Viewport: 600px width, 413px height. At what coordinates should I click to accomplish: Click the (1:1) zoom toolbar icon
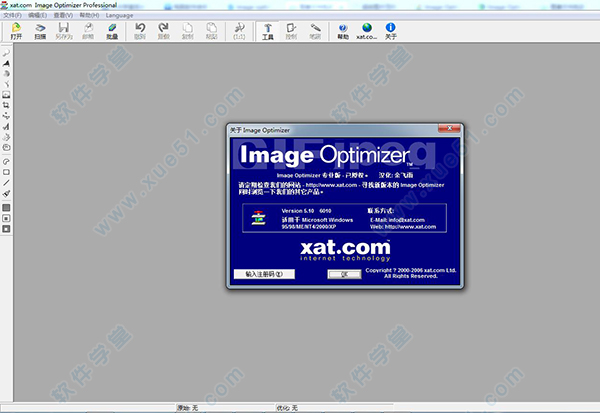pyautogui.click(x=240, y=31)
